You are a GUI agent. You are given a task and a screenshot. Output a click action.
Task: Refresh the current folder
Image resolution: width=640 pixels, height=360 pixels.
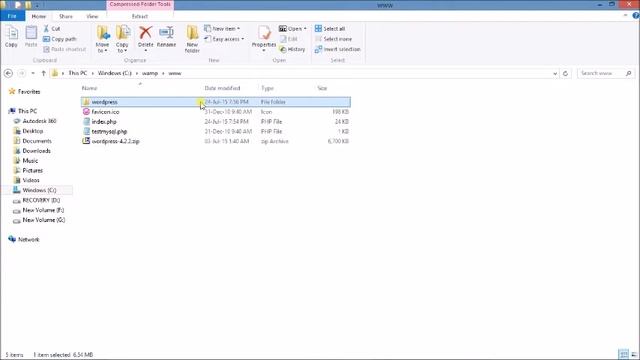(x=565, y=73)
